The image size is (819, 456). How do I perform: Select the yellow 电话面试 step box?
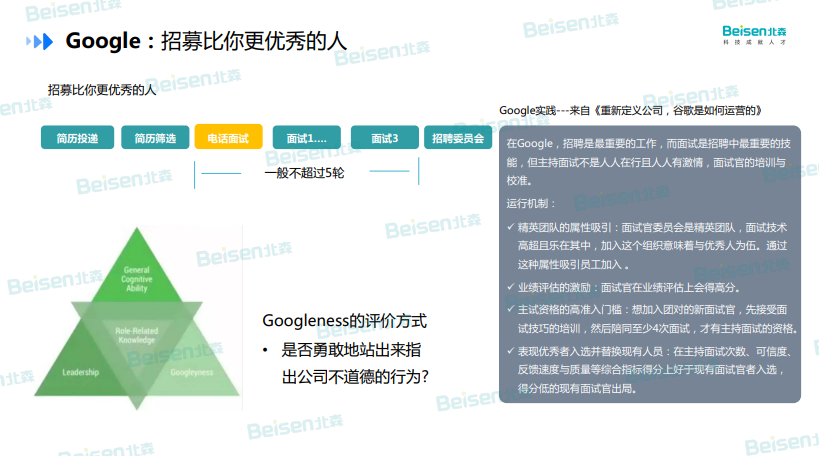(x=228, y=137)
